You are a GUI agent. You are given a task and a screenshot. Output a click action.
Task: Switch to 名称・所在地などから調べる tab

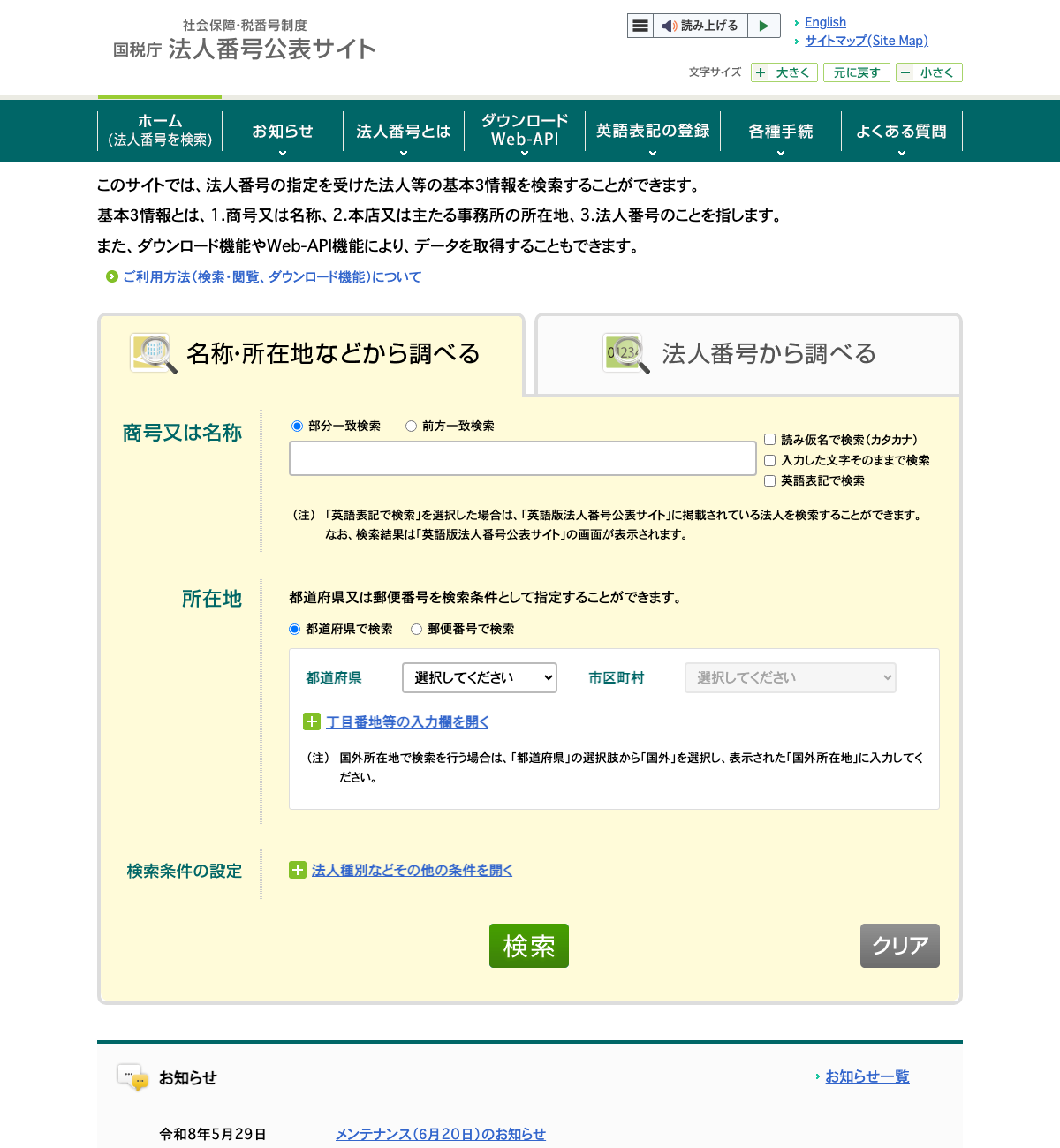[x=311, y=353]
